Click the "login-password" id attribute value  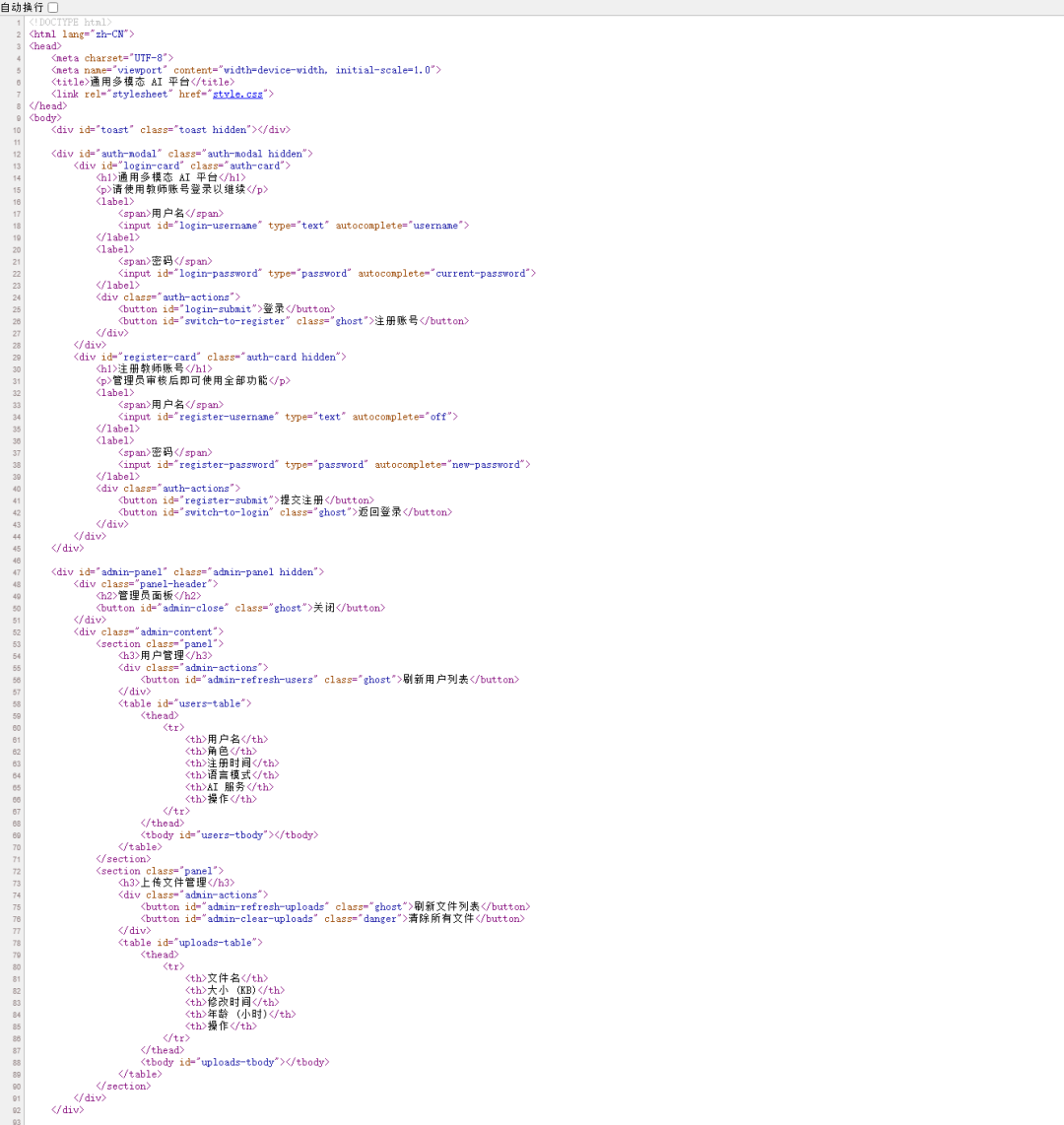pyautogui.click(x=219, y=273)
